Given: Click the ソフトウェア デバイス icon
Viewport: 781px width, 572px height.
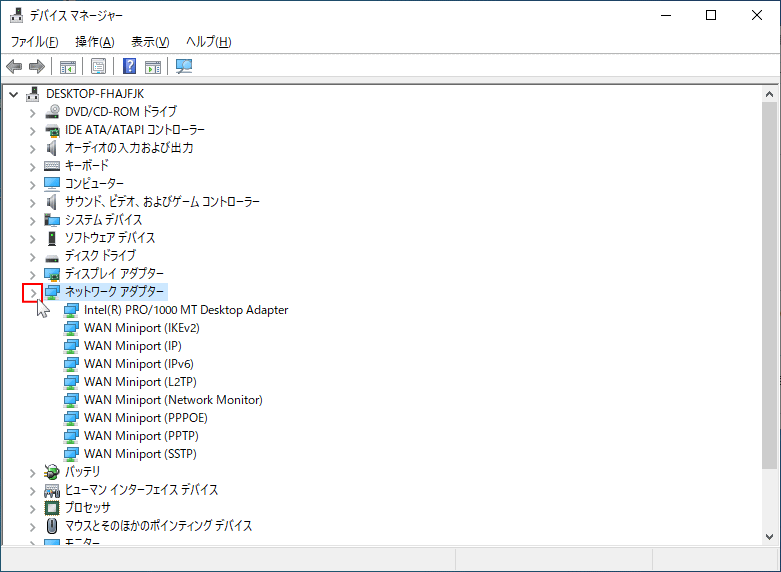Looking at the screenshot, I should pyautogui.click(x=52, y=238).
